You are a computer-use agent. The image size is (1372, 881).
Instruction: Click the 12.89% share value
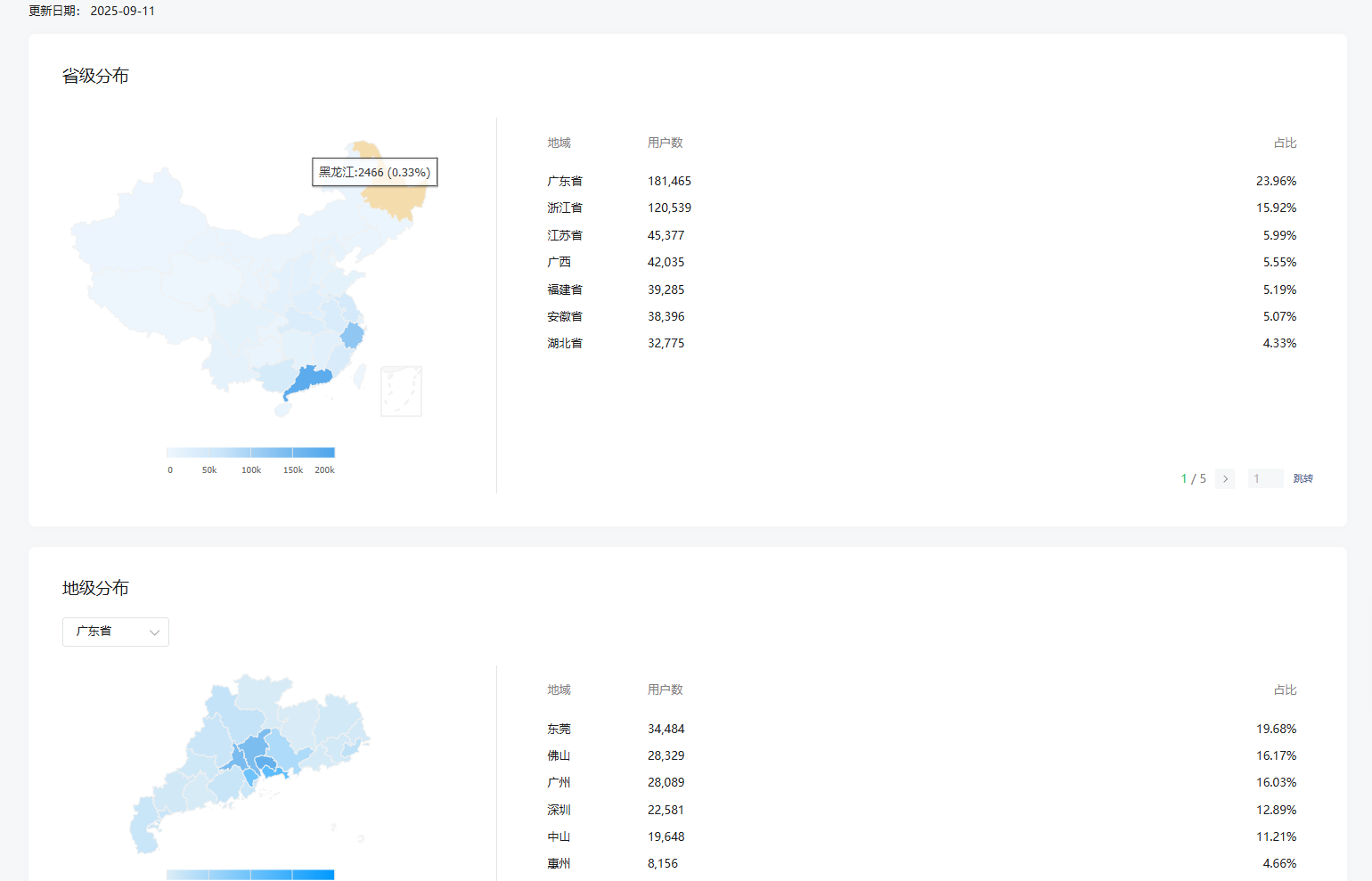pos(1276,810)
